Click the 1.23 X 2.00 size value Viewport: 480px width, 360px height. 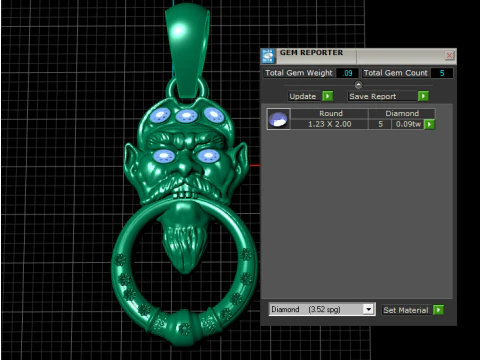(x=330, y=124)
